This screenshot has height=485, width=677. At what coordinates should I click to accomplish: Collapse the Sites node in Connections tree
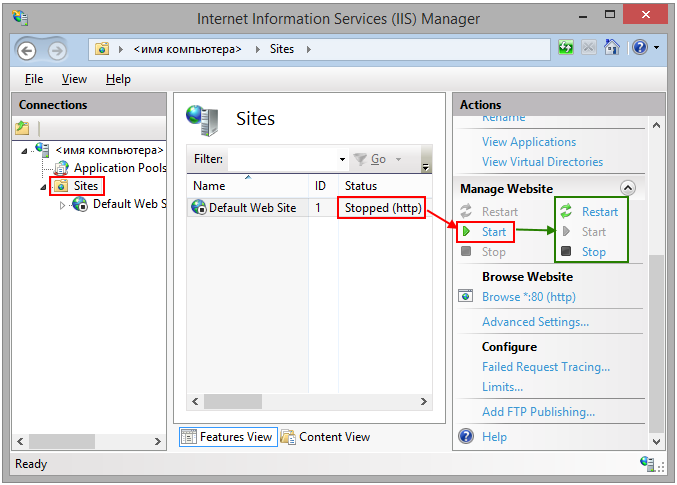click(43, 187)
